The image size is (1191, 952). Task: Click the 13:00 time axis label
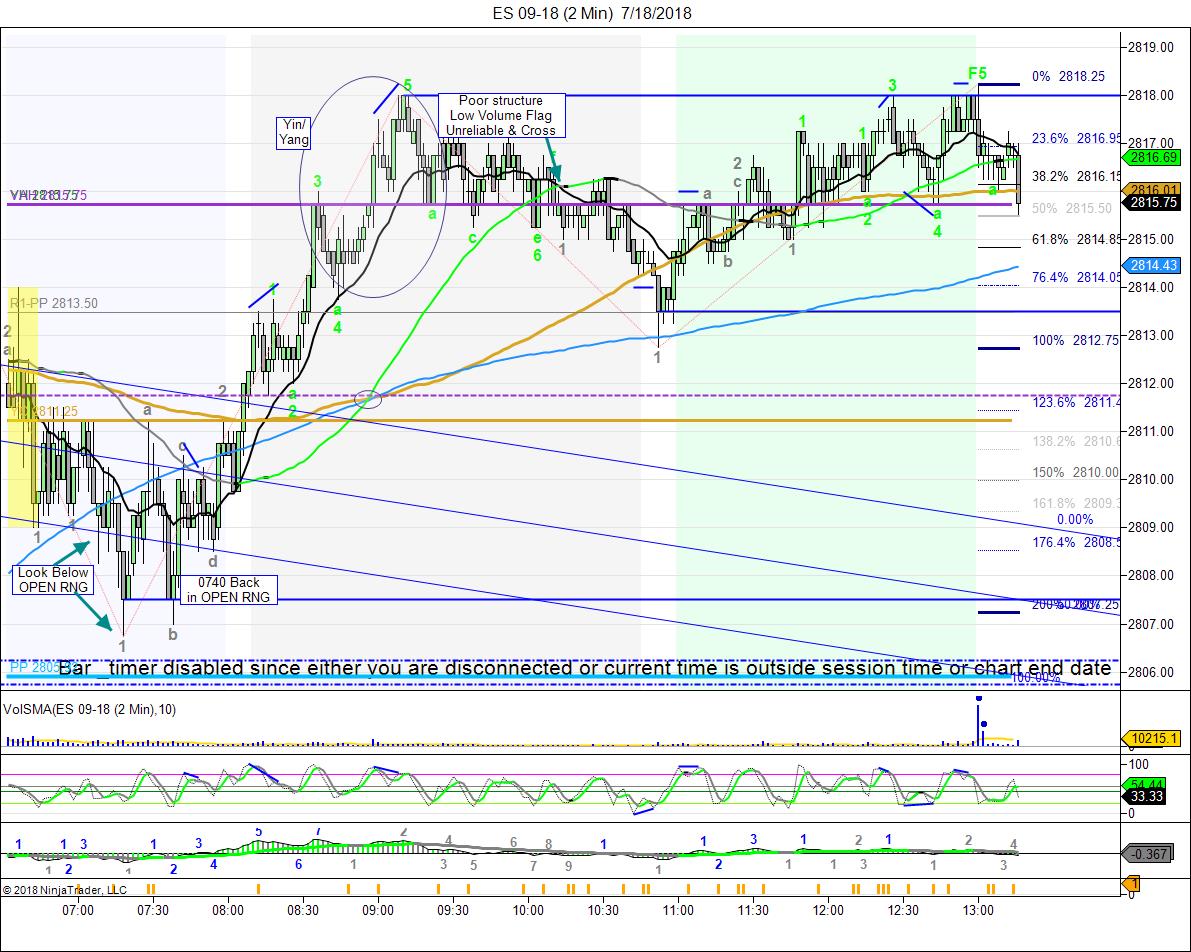tap(978, 910)
